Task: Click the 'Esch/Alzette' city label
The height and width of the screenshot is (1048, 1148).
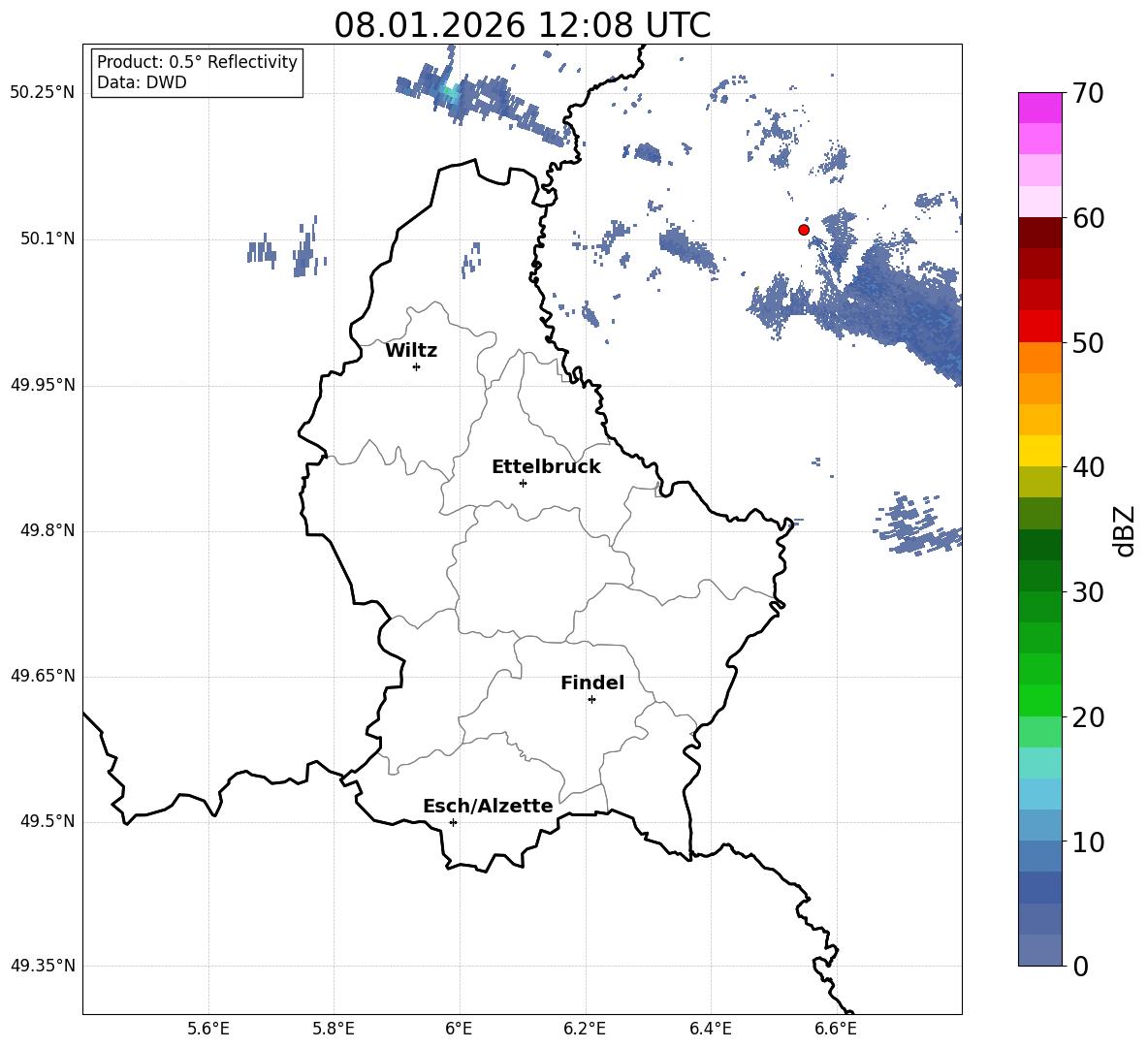Action: (488, 806)
